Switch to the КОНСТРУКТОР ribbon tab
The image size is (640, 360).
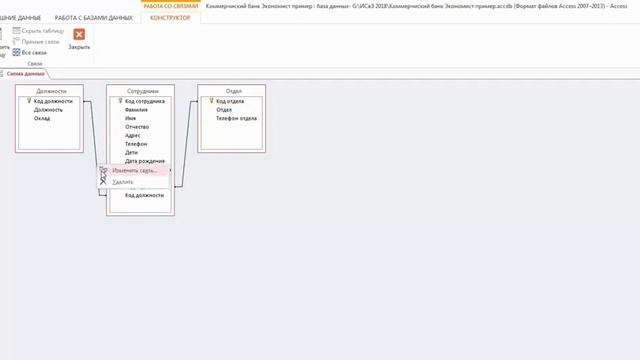coord(170,18)
